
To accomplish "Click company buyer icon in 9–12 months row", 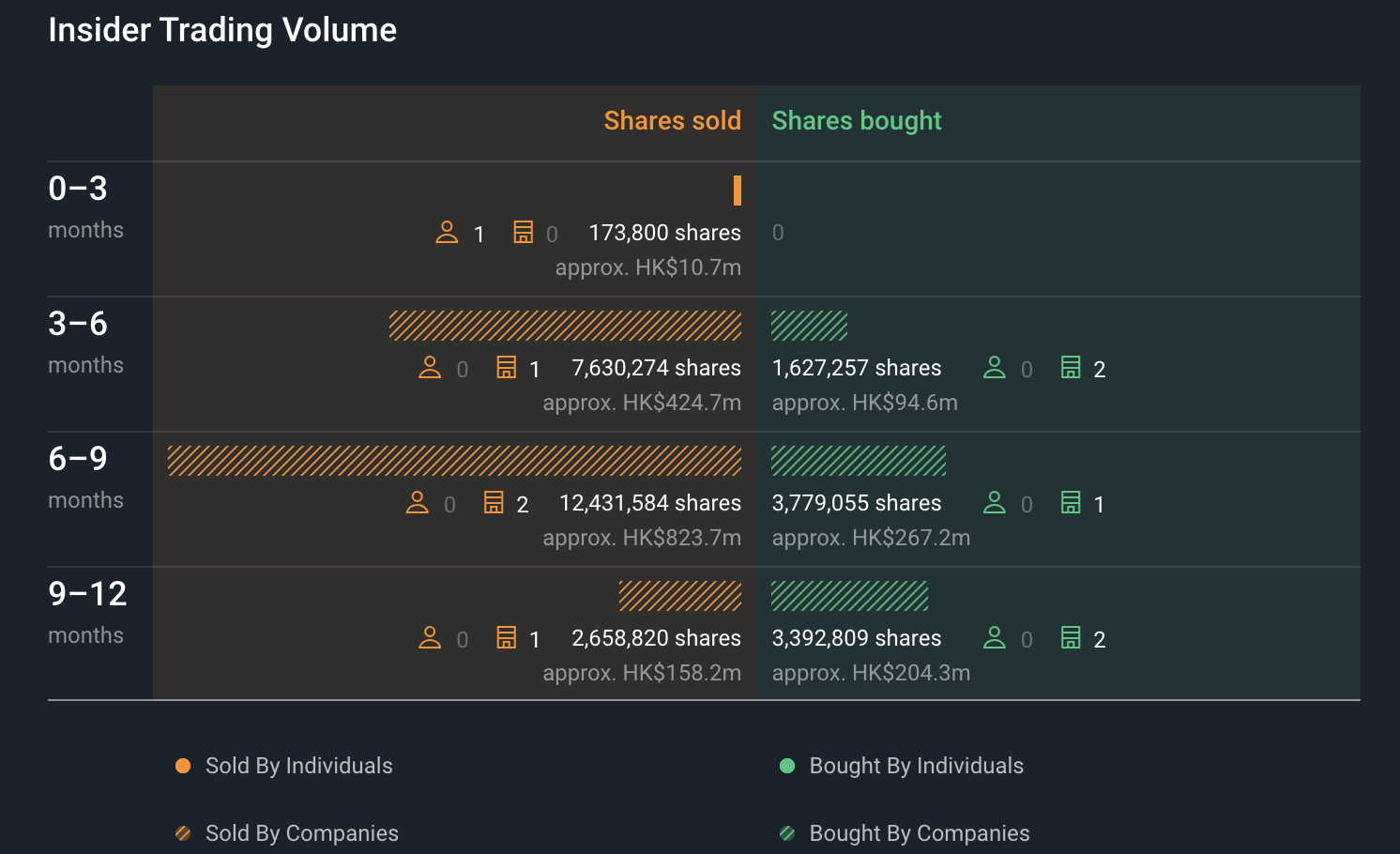I will [1070, 637].
